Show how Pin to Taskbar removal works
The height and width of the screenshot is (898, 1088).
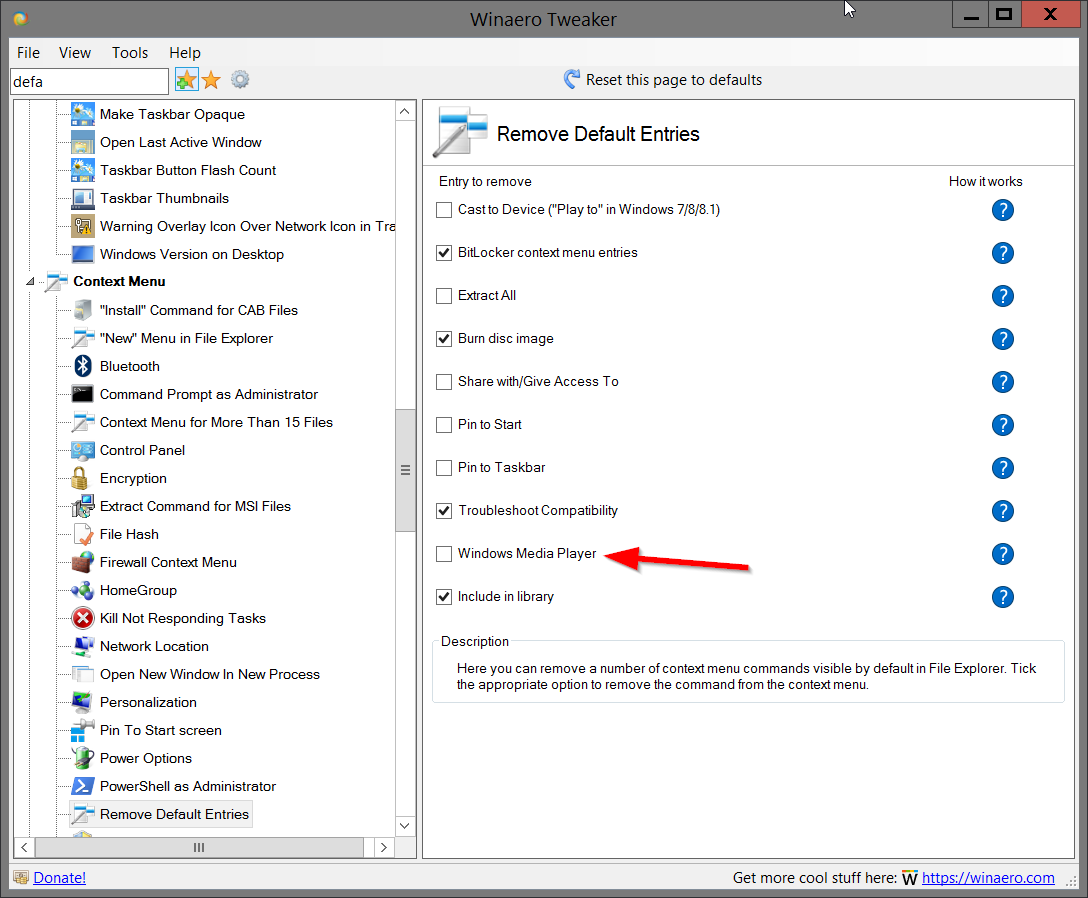pos(1003,468)
